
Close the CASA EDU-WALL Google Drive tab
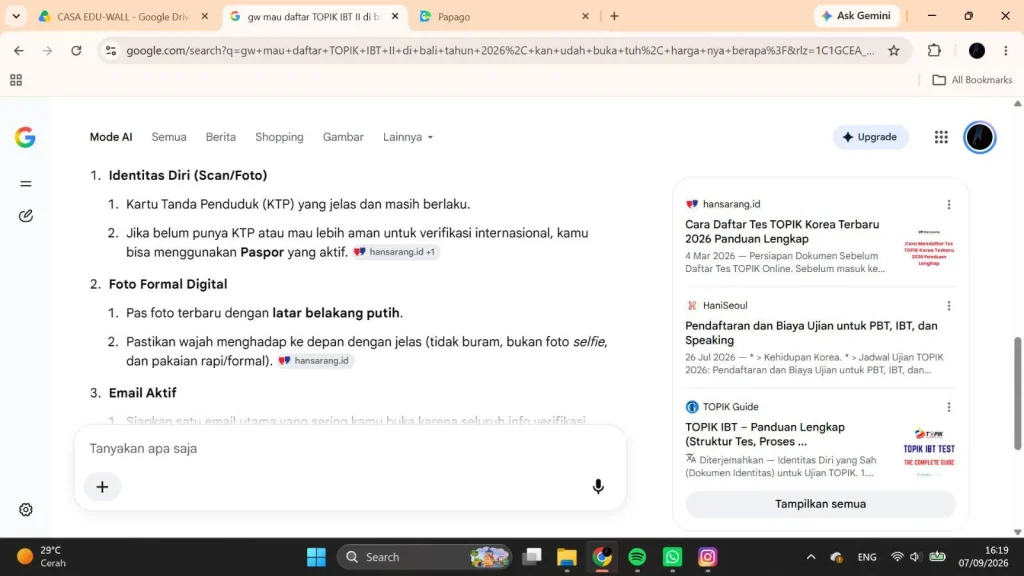tap(204, 16)
